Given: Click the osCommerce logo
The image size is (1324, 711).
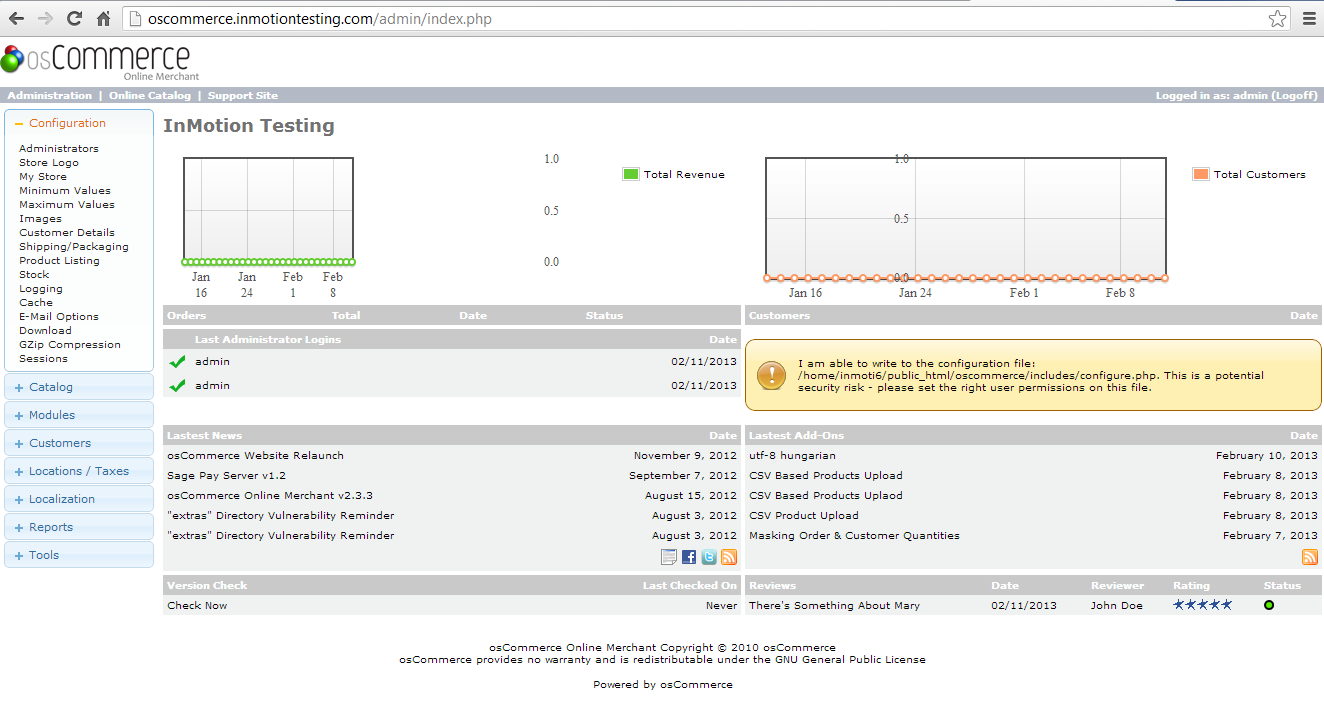Looking at the screenshot, I should click(x=100, y=61).
